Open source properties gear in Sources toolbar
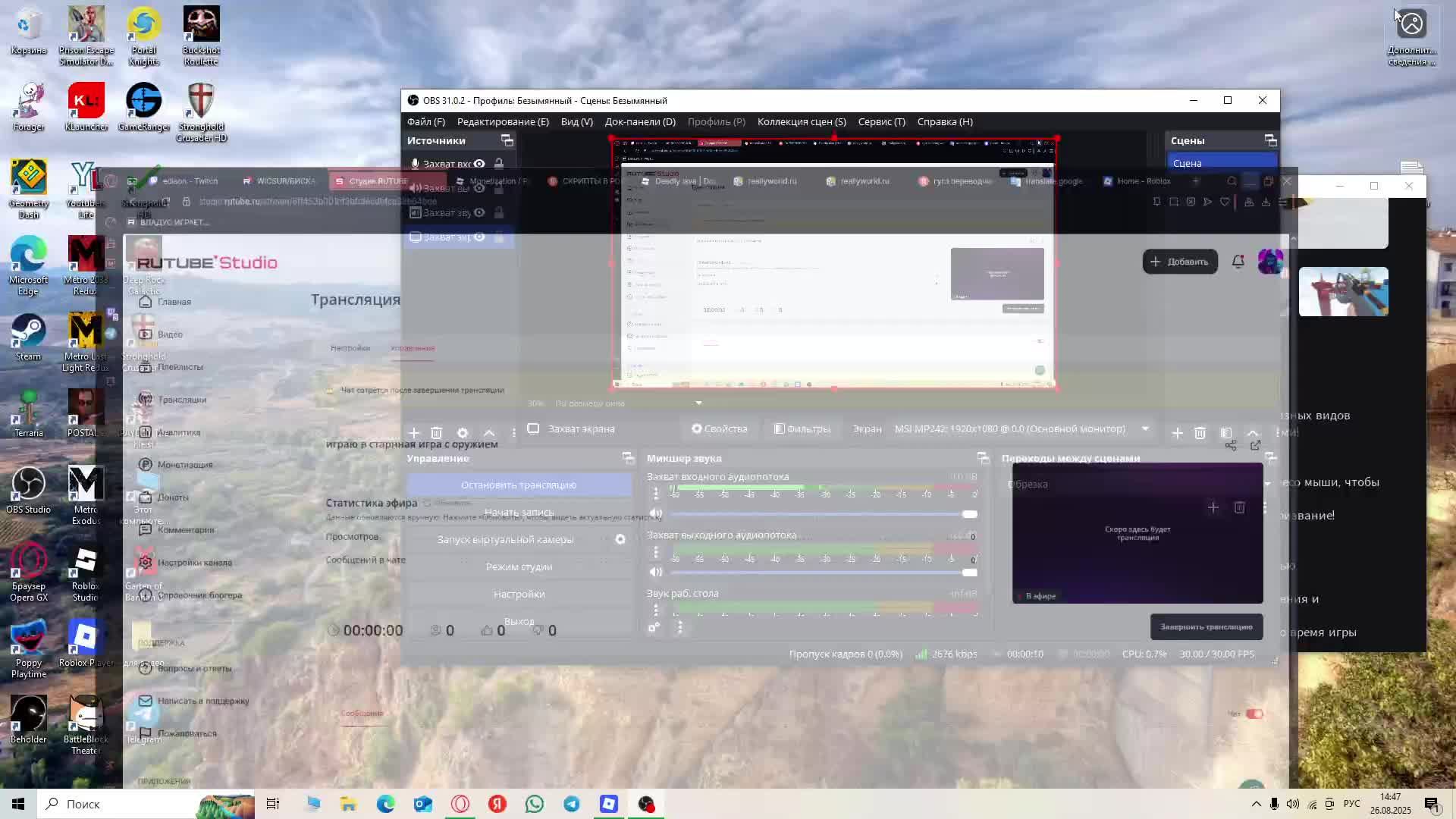 [x=463, y=433]
